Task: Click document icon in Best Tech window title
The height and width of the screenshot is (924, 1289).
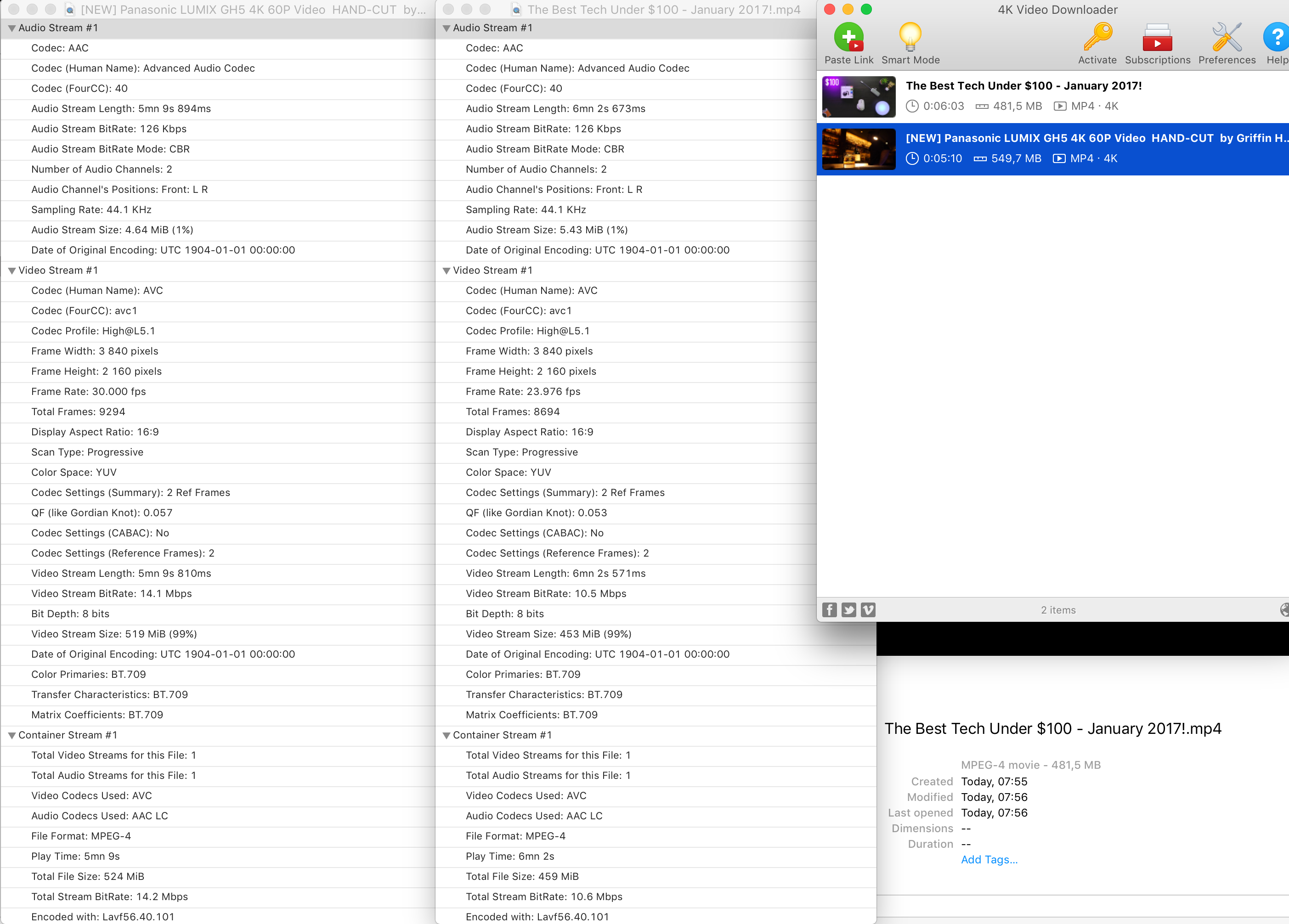Action: (516, 10)
